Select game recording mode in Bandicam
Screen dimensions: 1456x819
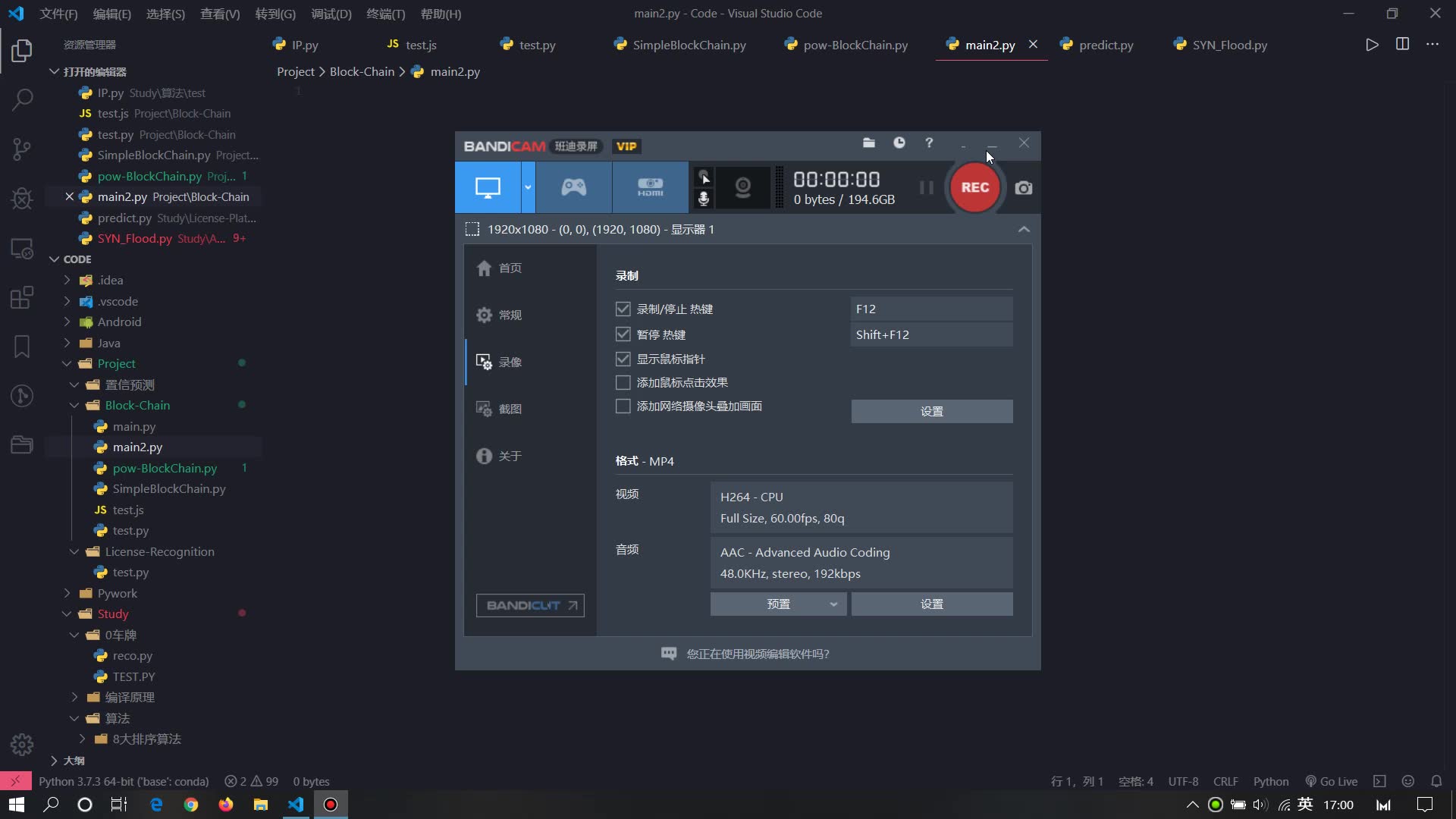coord(573,187)
